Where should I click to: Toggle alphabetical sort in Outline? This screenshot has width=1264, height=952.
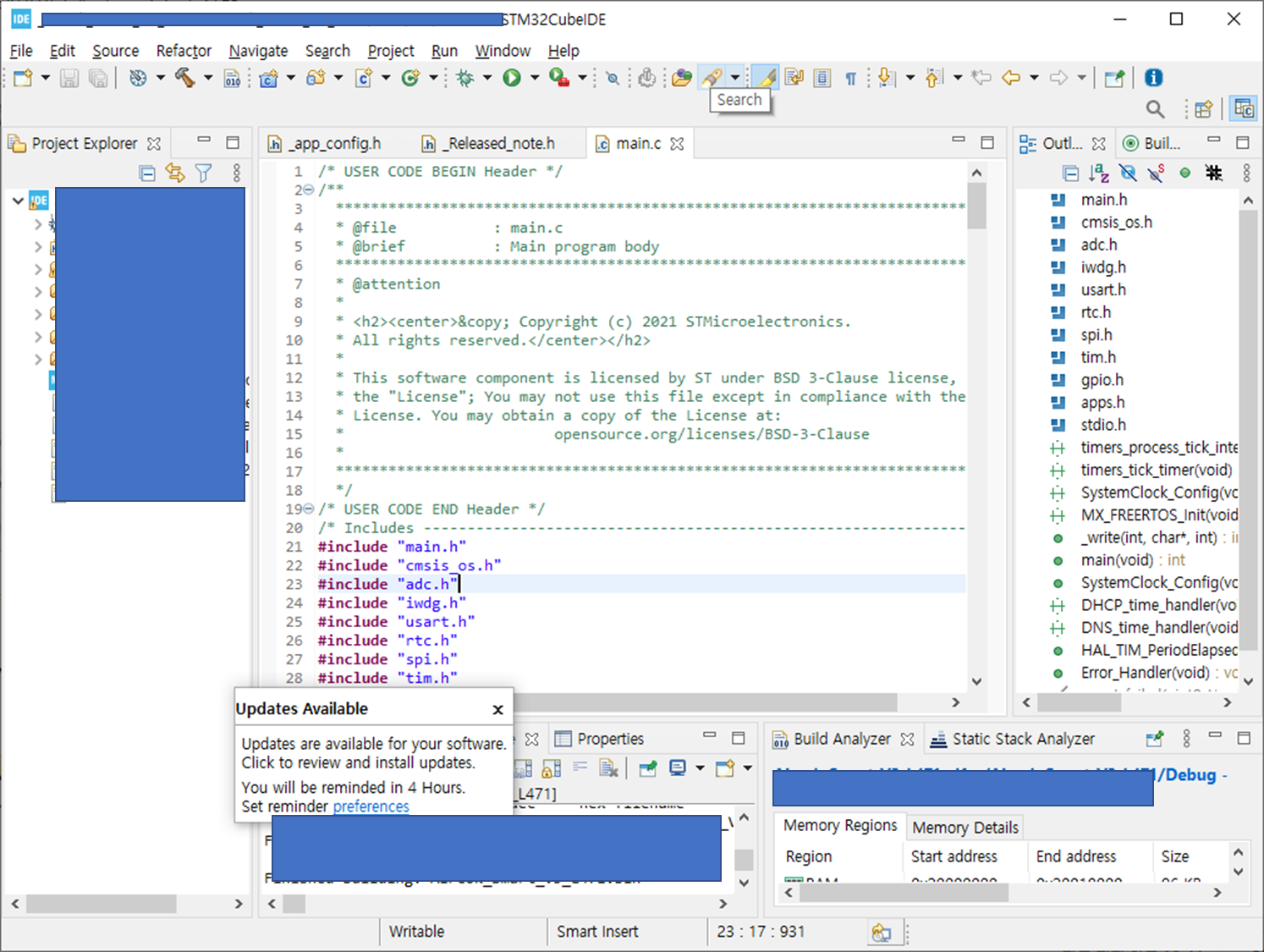point(1099,173)
